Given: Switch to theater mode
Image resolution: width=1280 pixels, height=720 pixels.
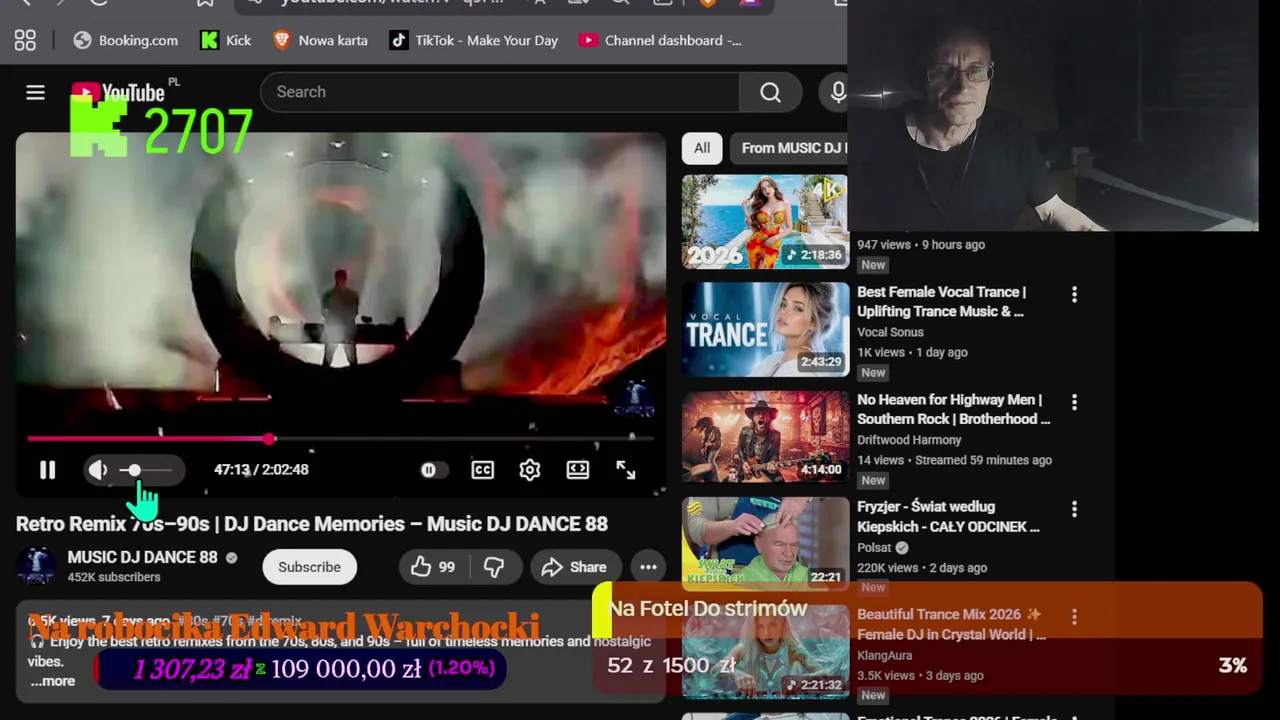Looking at the screenshot, I should coord(578,470).
